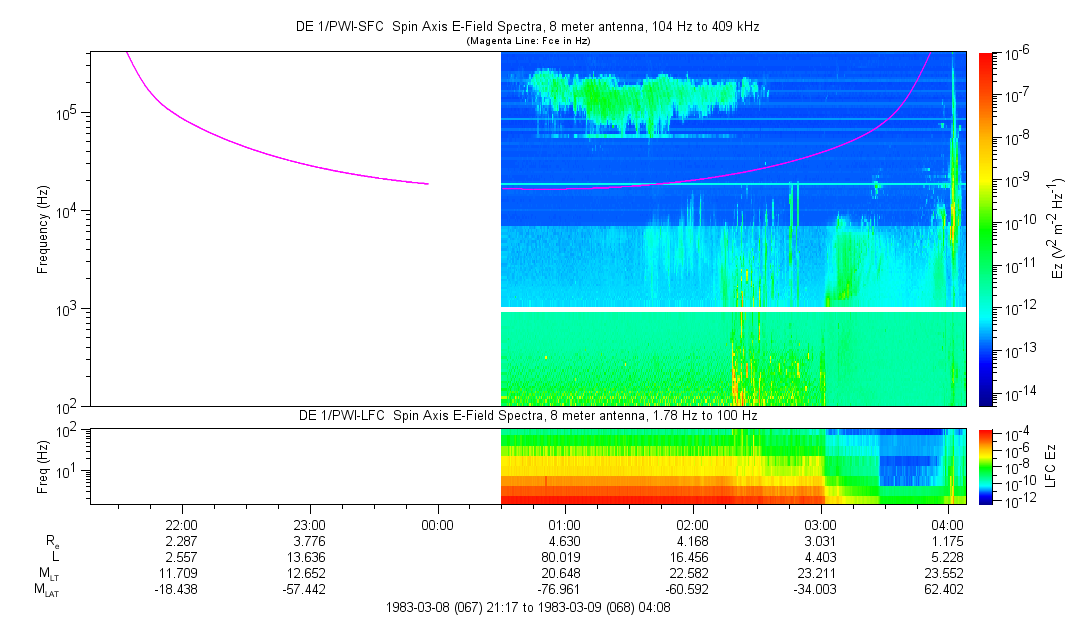Select the 01:00 time axis label
The width and height of the screenshot is (1083, 620).
(565, 524)
